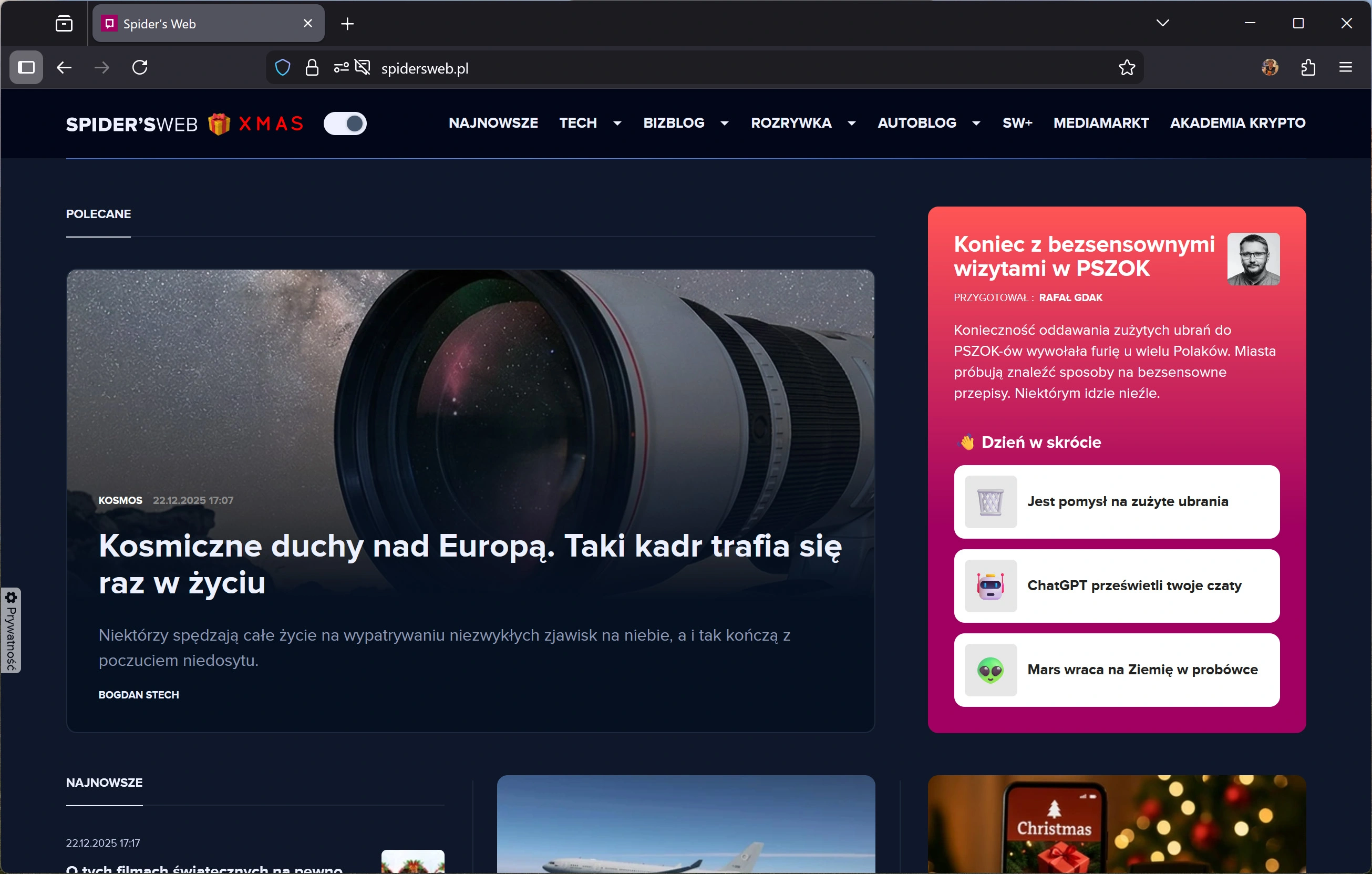Expand the BIZBLOG dropdown arrow
The image size is (1372, 874).
[x=725, y=123]
